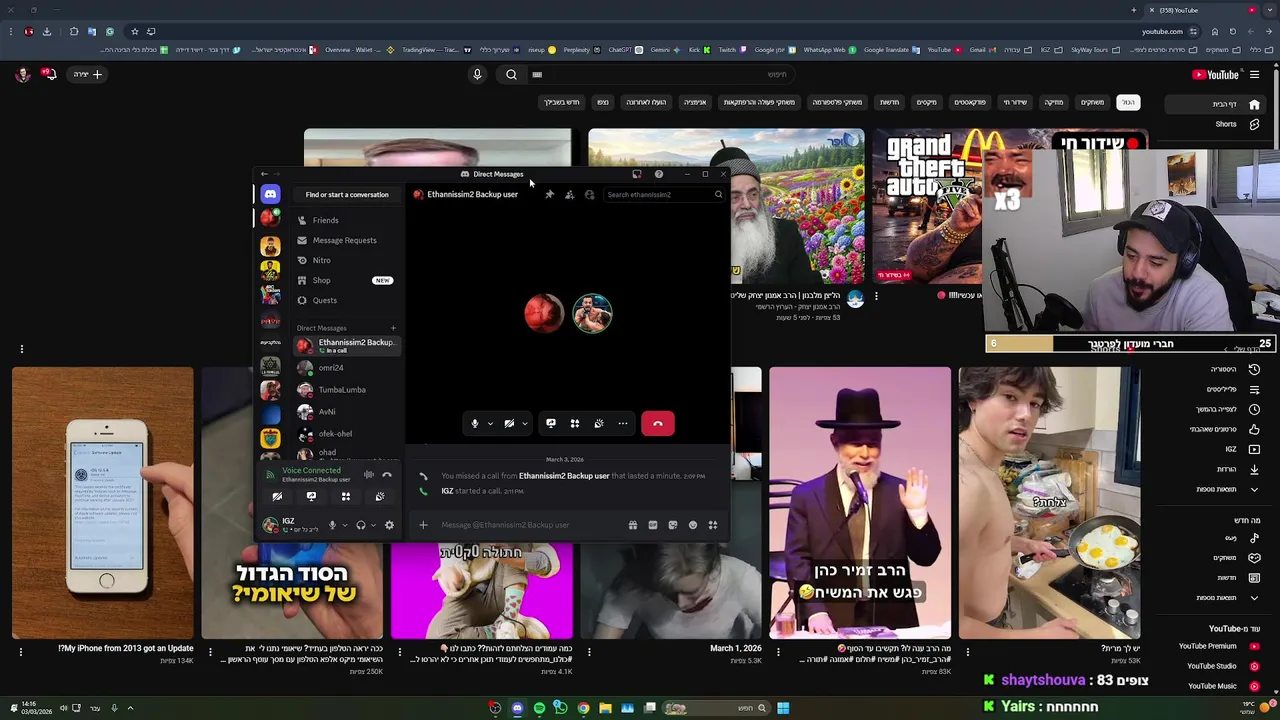Open the ofek-ohel conversation
The height and width of the screenshot is (720, 1280).
(x=346, y=434)
